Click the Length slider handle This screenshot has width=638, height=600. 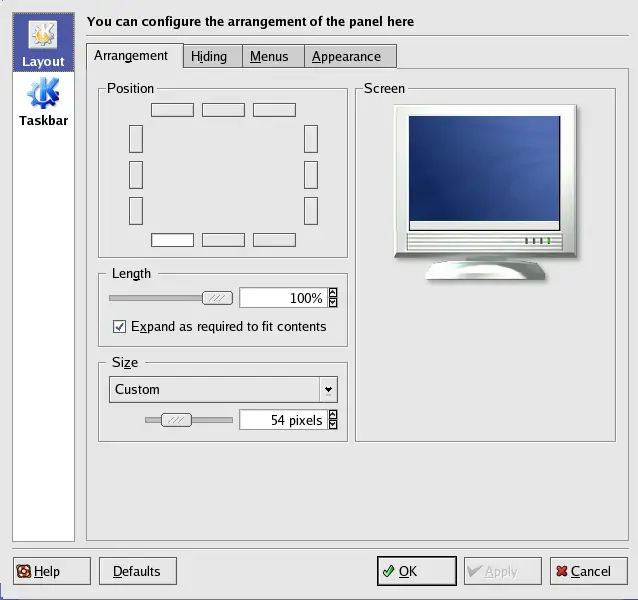[x=217, y=298]
